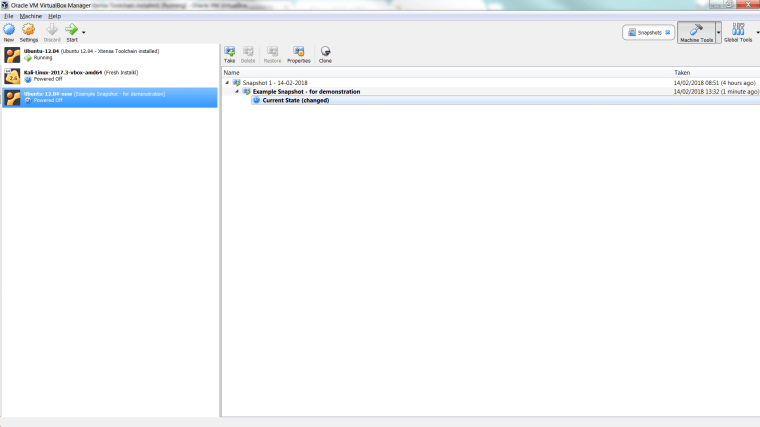The width and height of the screenshot is (760, 427).
Task: Click the Machine Tools hammer icon
Action: (x=696, y=30)
